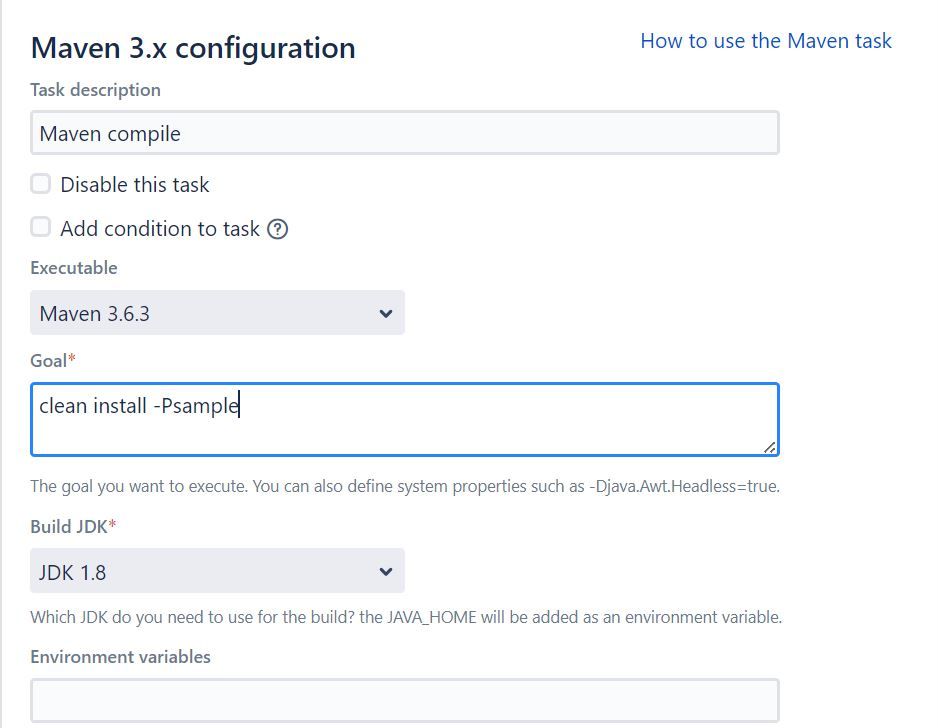The width and height of the screenshot is (938, 728).
Task: Focus the Task description field containing Maven compile
Action: point(404,133)
